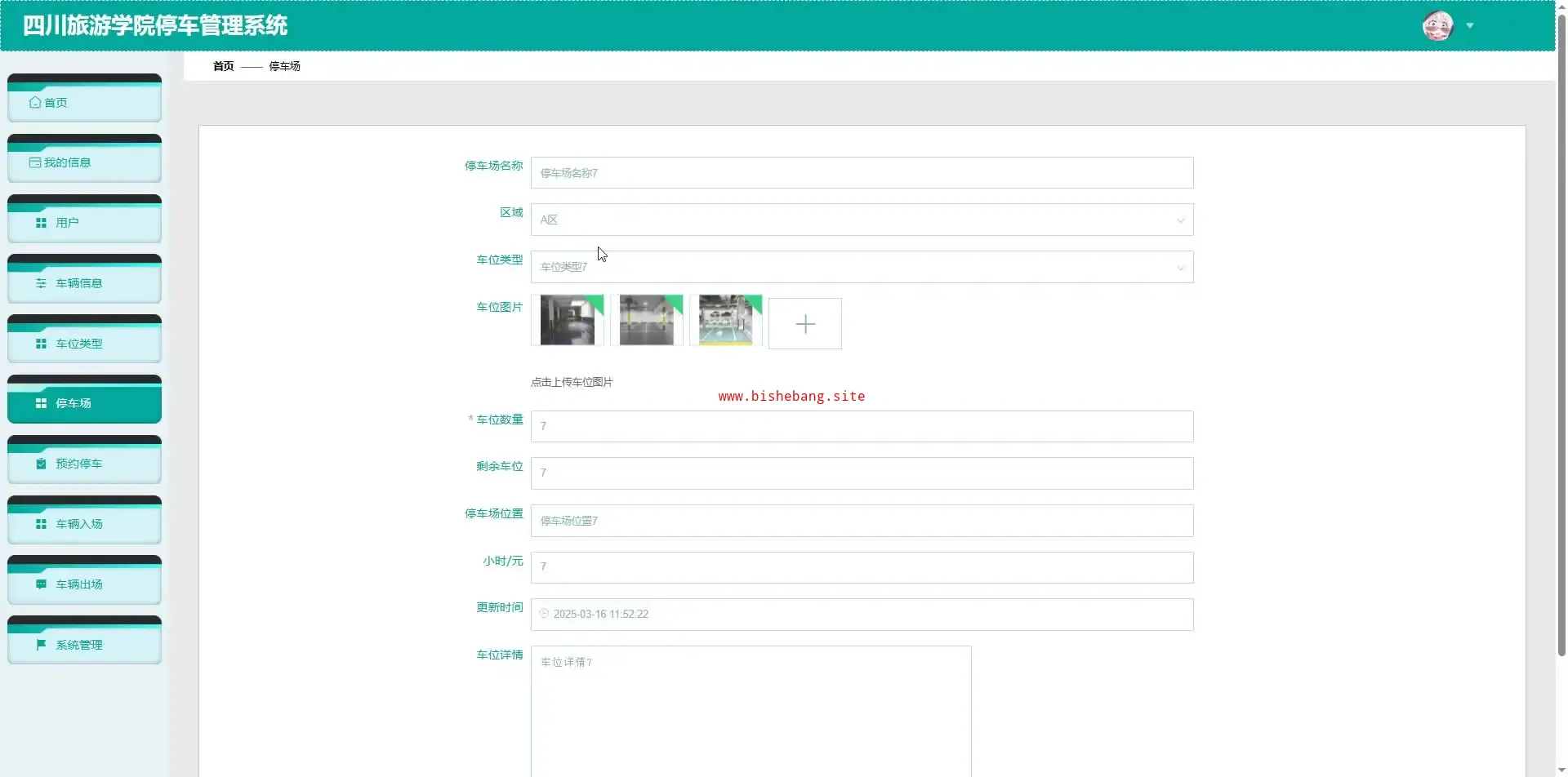Click the 车位详情 text area
The image size is (1568, 777).
[x=751, y=711]
